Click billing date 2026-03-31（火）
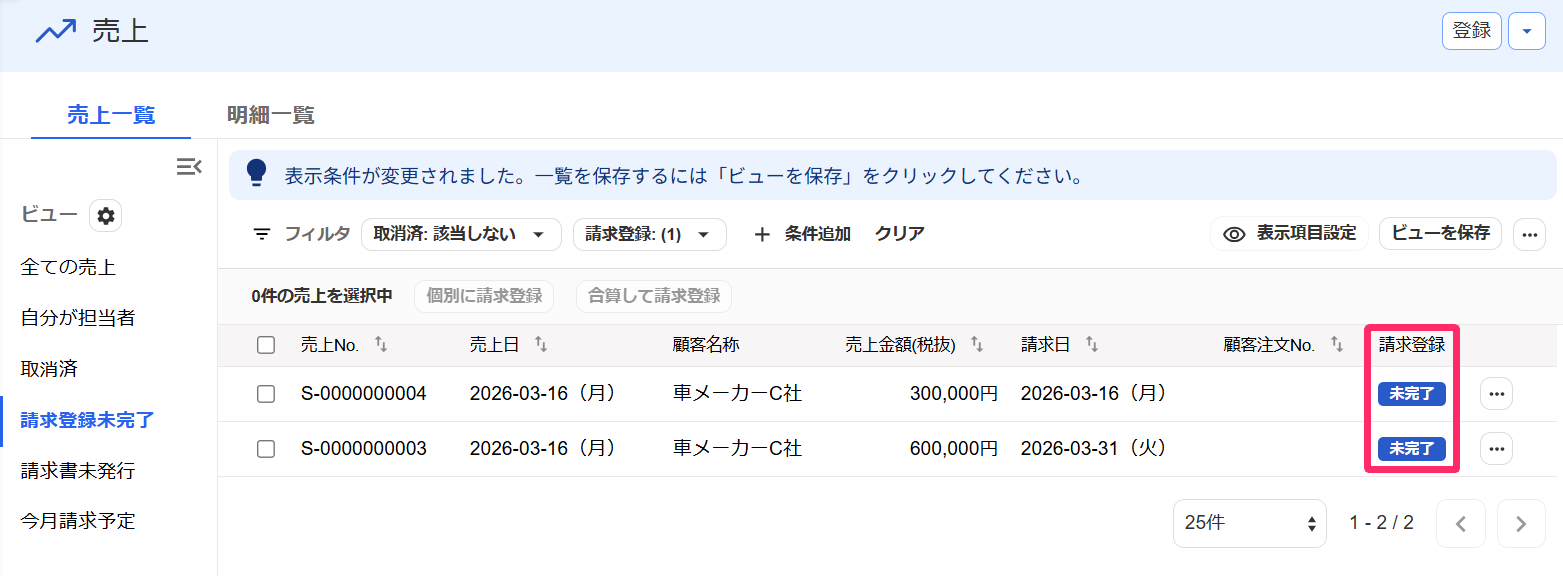 [x=1095, y=449]
